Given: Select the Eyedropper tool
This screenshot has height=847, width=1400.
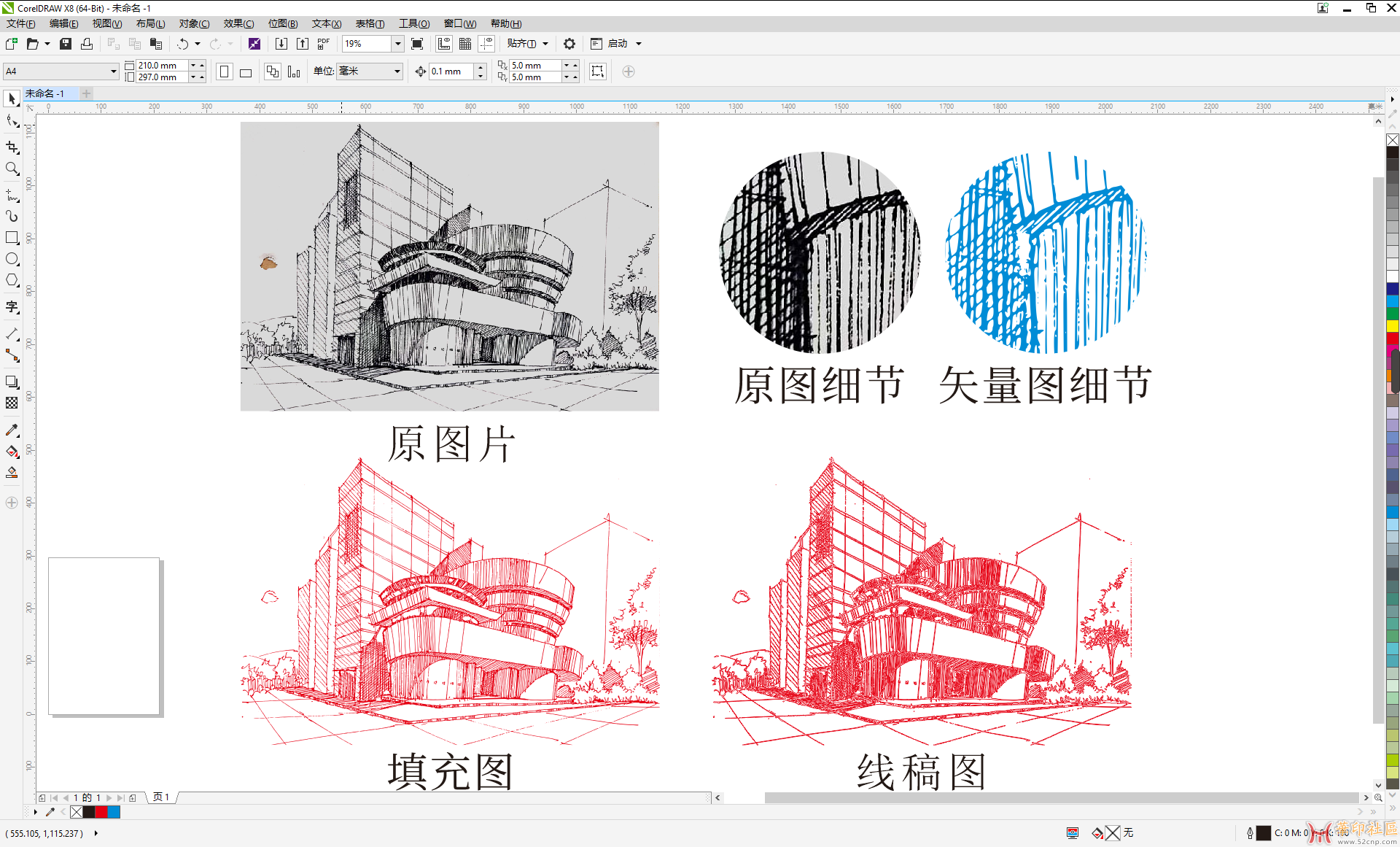Looking at the screenshot, I should click(12, 430).
